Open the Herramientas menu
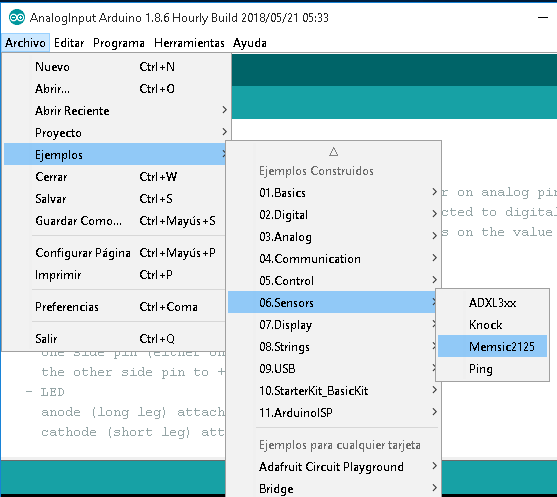This screenshot has height=497, width=557. point(189,43)
